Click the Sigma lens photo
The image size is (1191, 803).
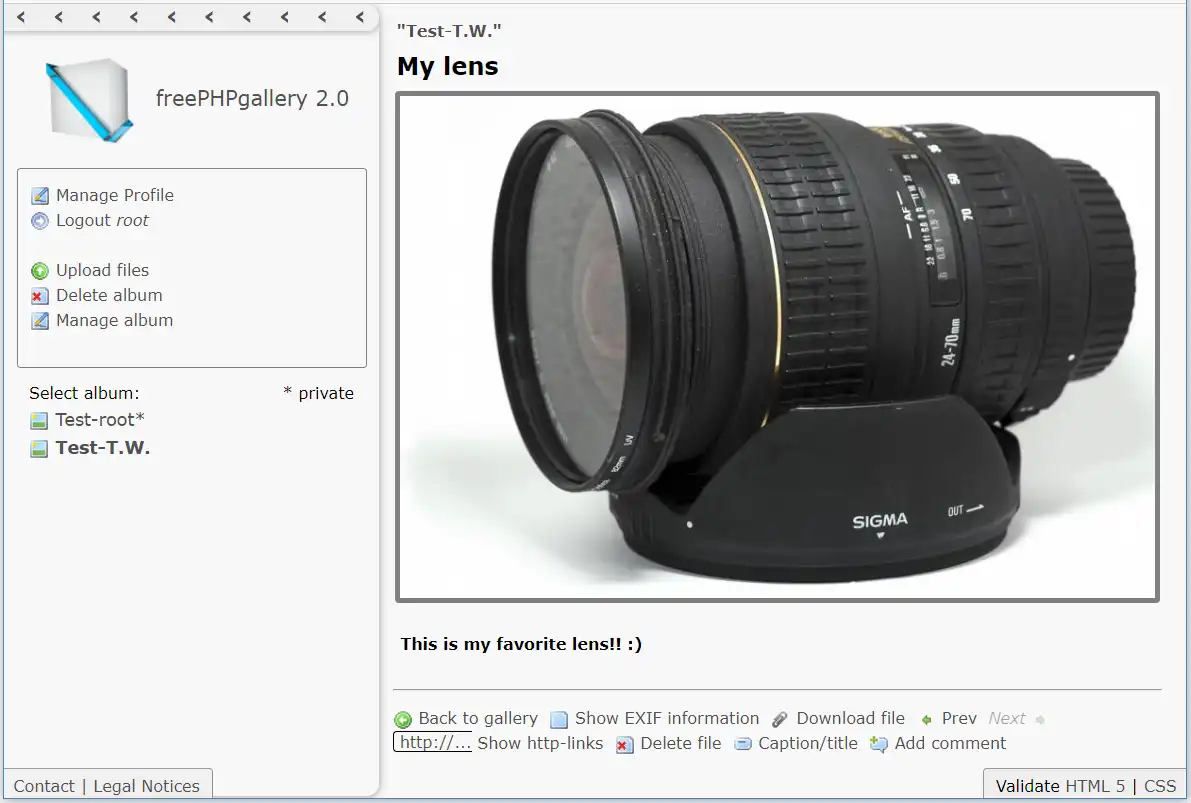[x=777, y=347]
